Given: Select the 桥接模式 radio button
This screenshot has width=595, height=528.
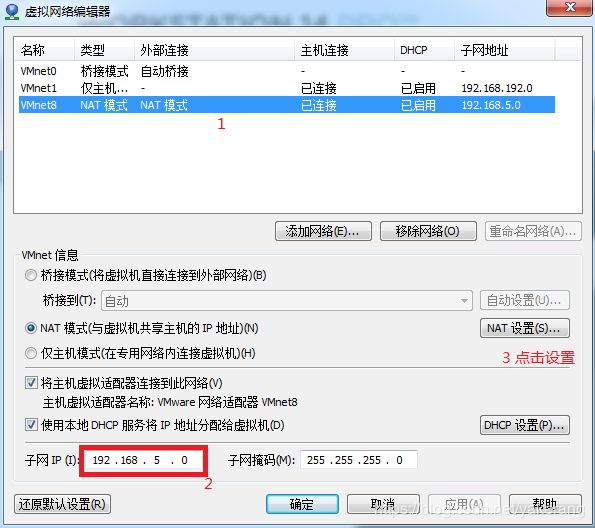Looking at the screenshot, I should coord(31,275).
